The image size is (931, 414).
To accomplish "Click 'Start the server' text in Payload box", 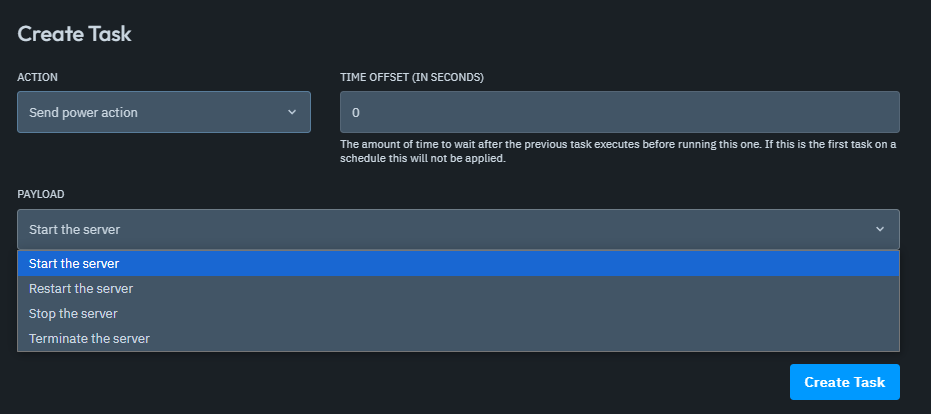I will [74, 229].
